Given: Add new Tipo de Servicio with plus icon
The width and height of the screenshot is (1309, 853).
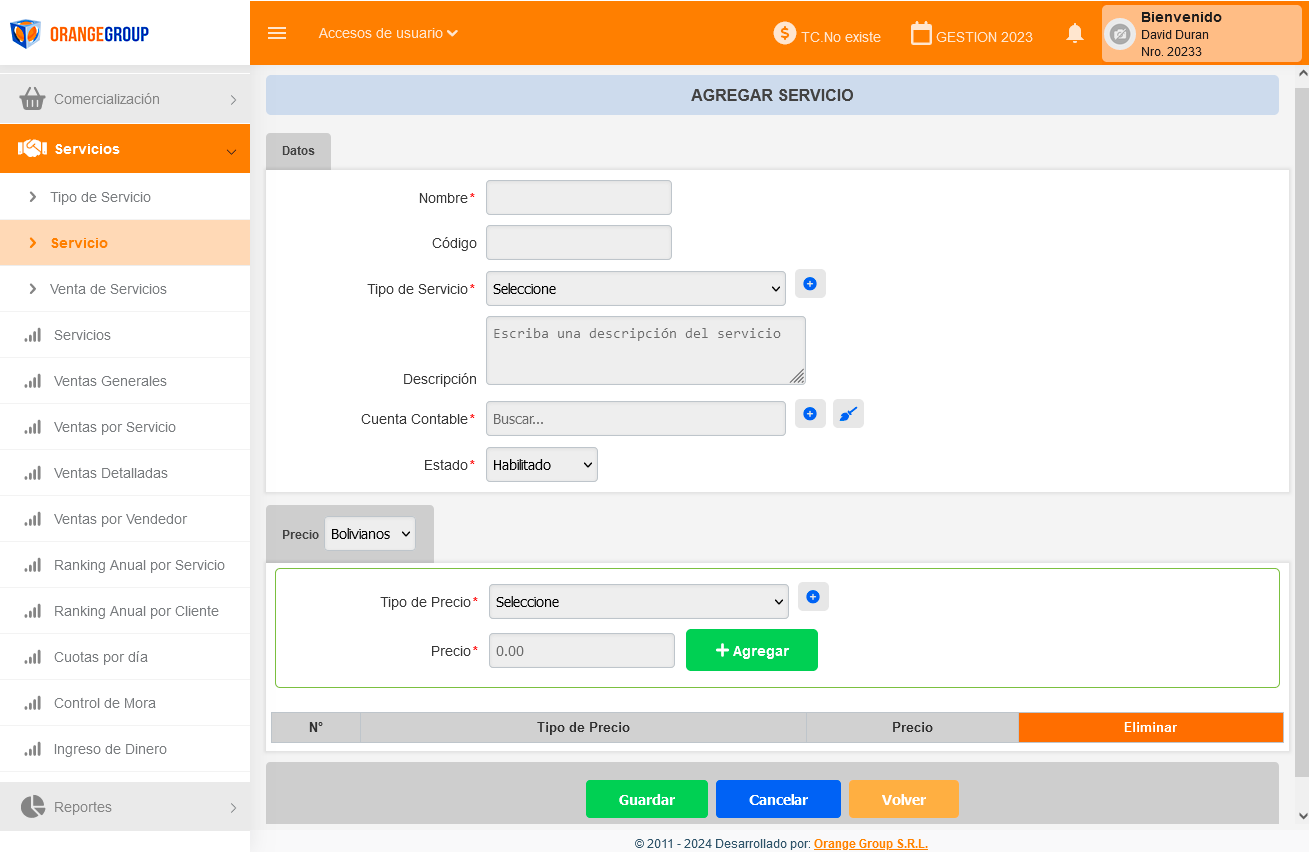Looking at the screenshot, I should point(810,284).
